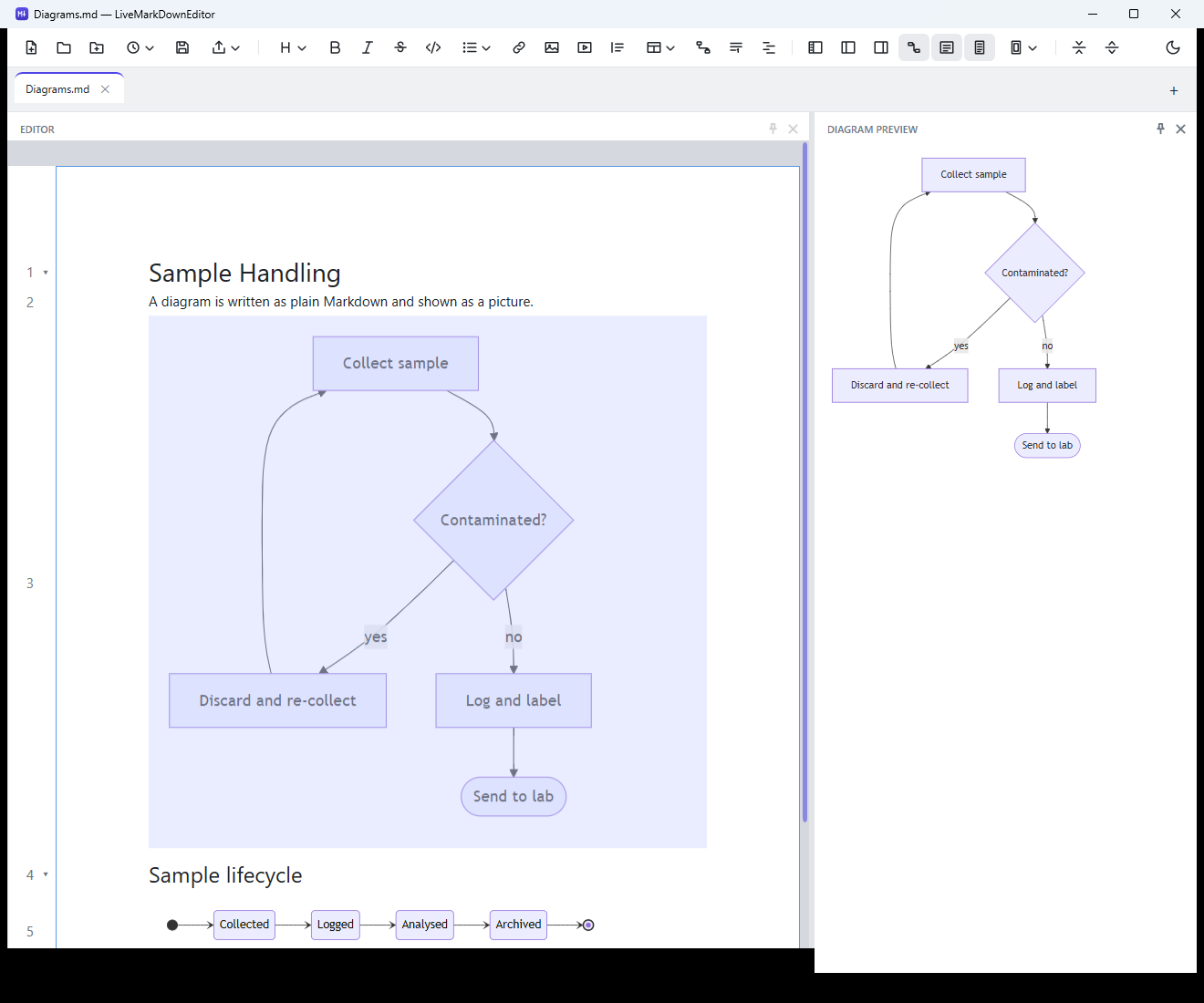Toggle the left narrow panel layout
This screenshot has width=1204, height=1003.
[x=848, y=47]
